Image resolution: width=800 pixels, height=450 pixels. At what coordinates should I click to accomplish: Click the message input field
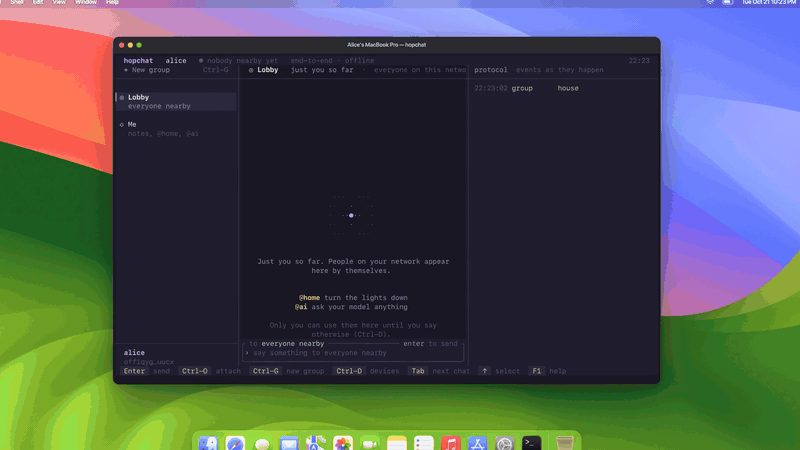coord(353,353)
